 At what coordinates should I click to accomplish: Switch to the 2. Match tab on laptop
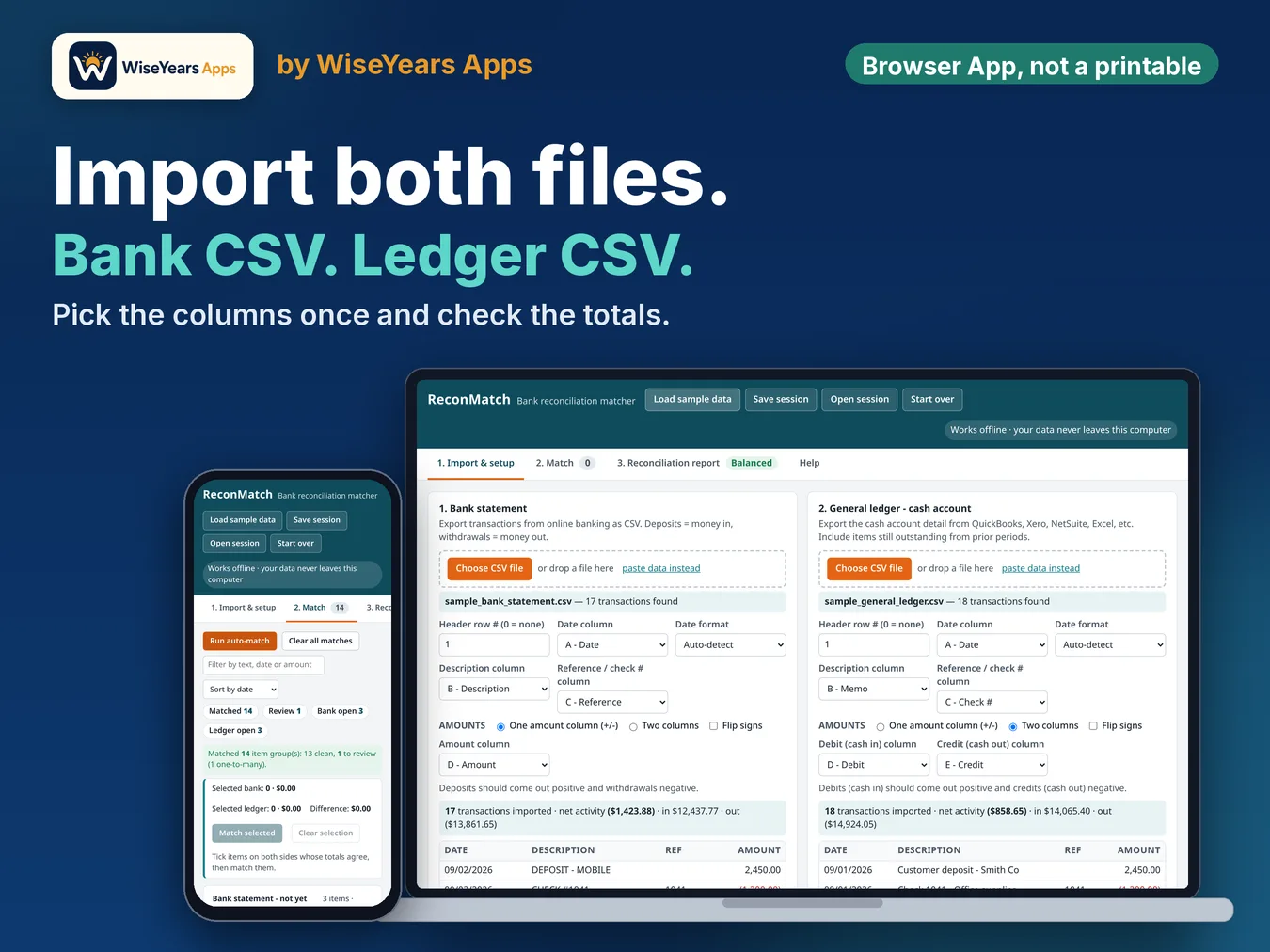pos(564,463)
